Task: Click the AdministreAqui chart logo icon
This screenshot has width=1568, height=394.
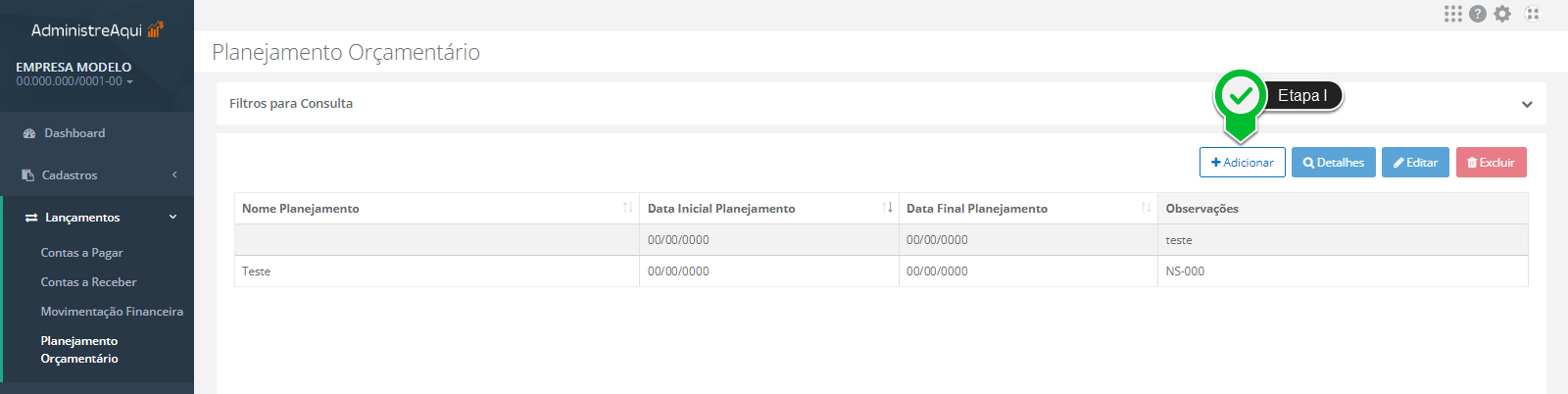Action: [x=156, y=29]
